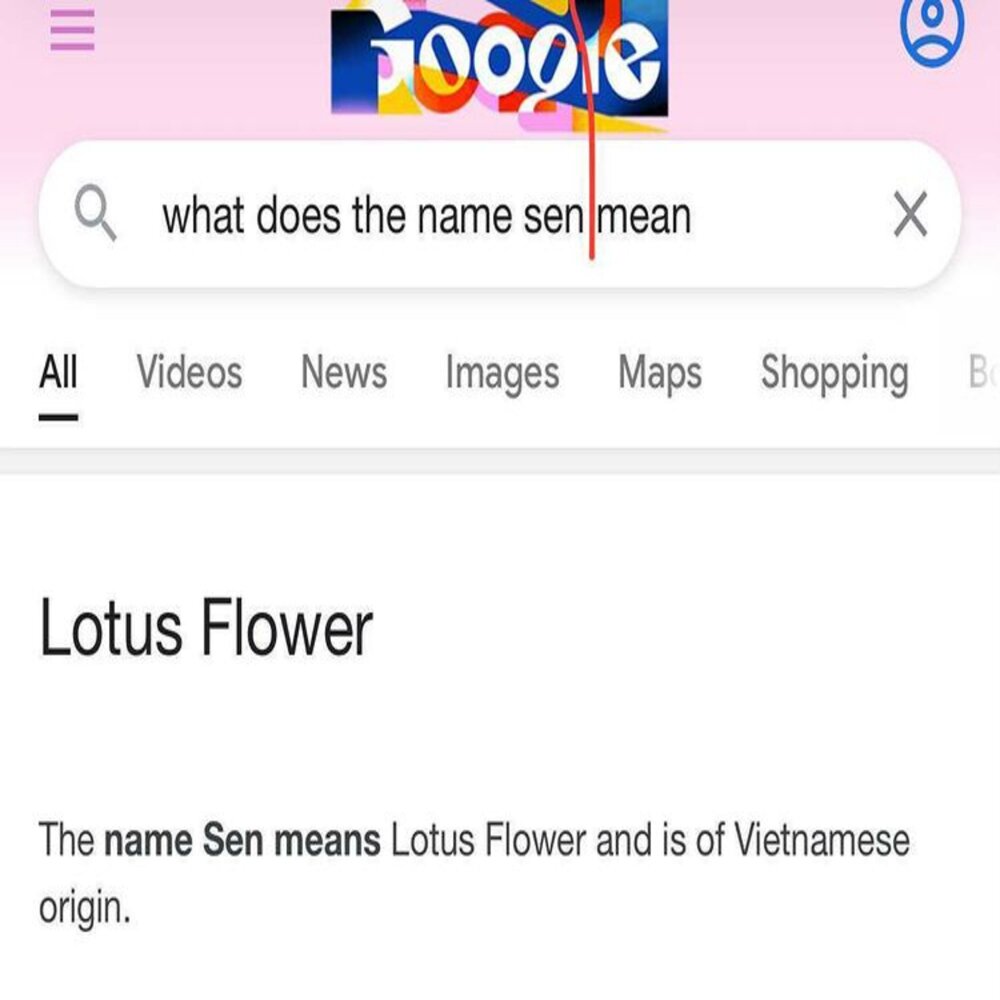Open the Maps tab
1000x1000 pixels.
tap(660, 373)
